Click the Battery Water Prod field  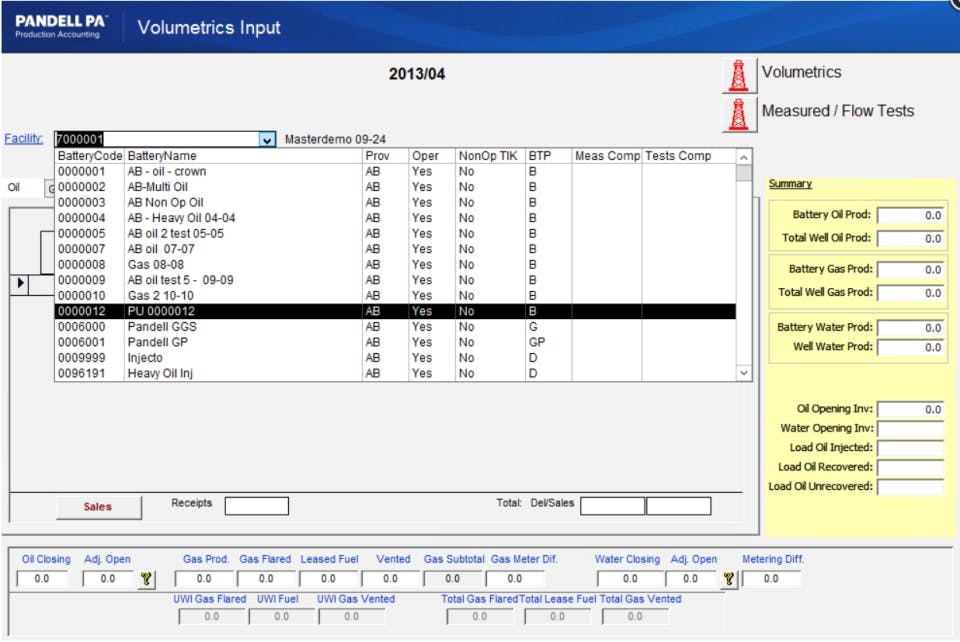click(910, 328)
